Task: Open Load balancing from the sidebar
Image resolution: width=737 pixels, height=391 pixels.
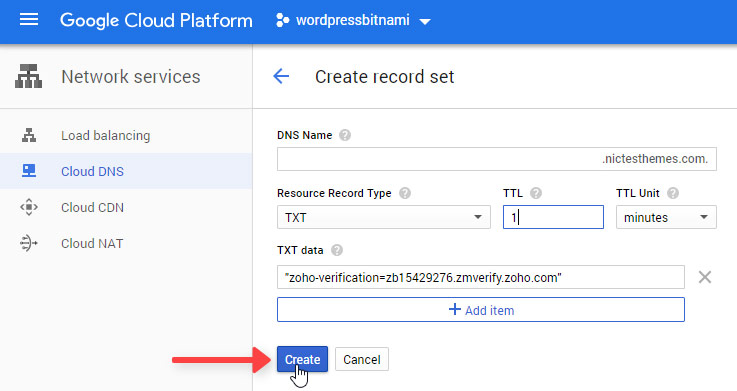Action: (x=126, y=135)
